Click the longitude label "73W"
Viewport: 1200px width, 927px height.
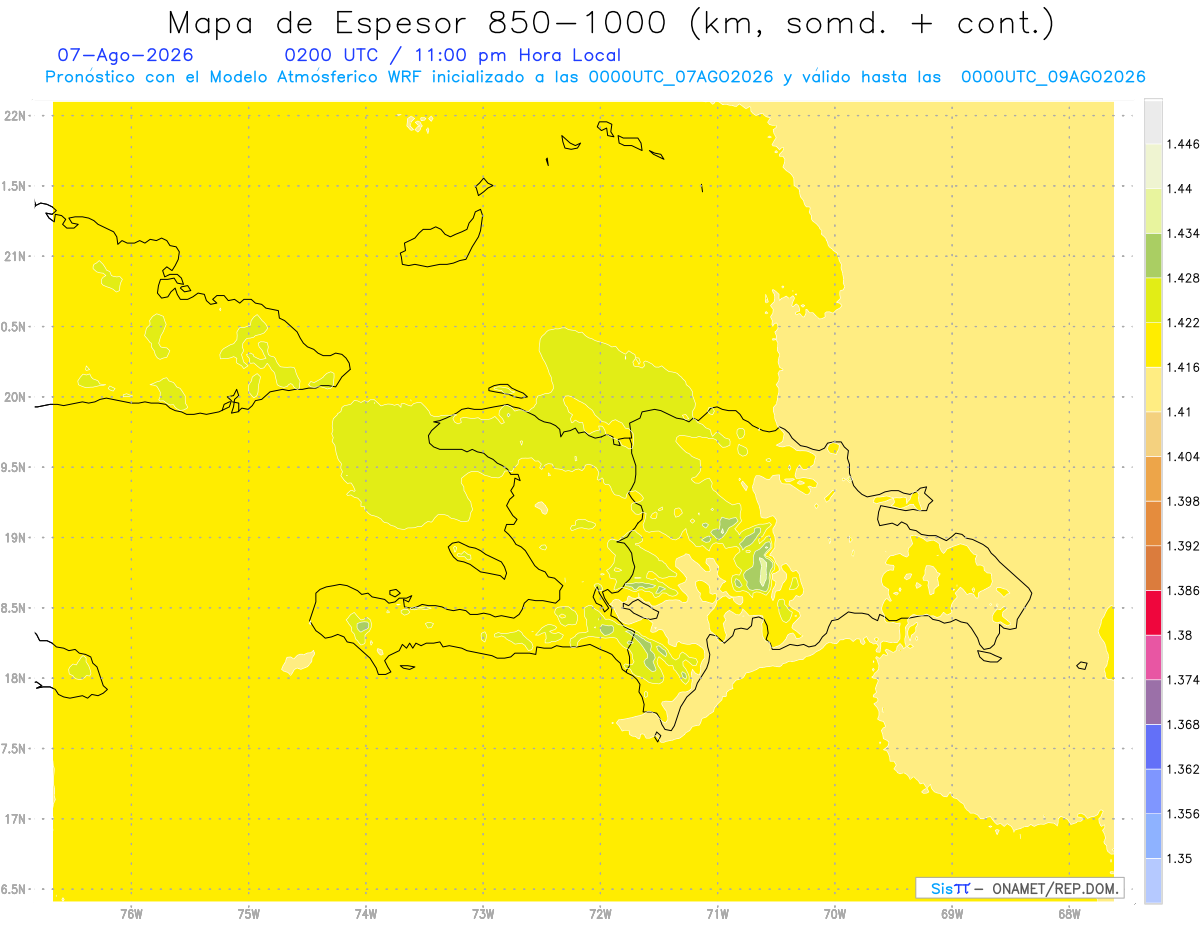(x=483, y=914)
